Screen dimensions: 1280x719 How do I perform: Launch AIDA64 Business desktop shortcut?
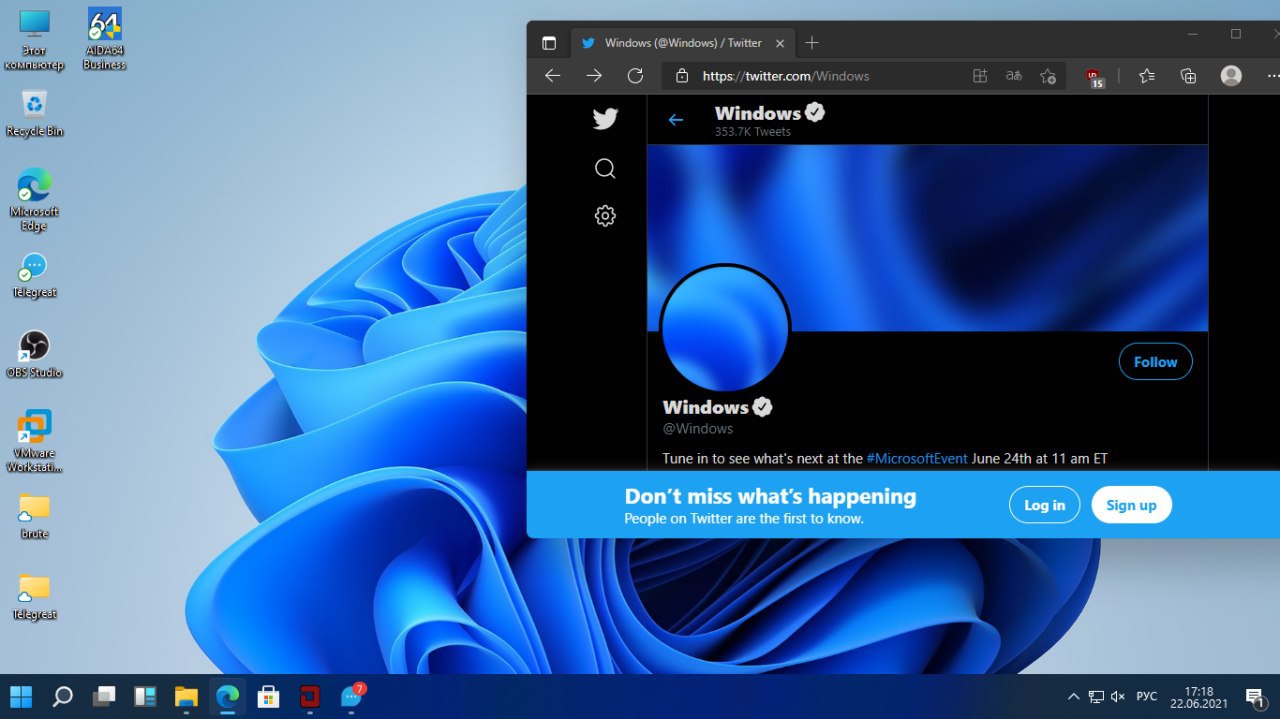tap(104, 40)
